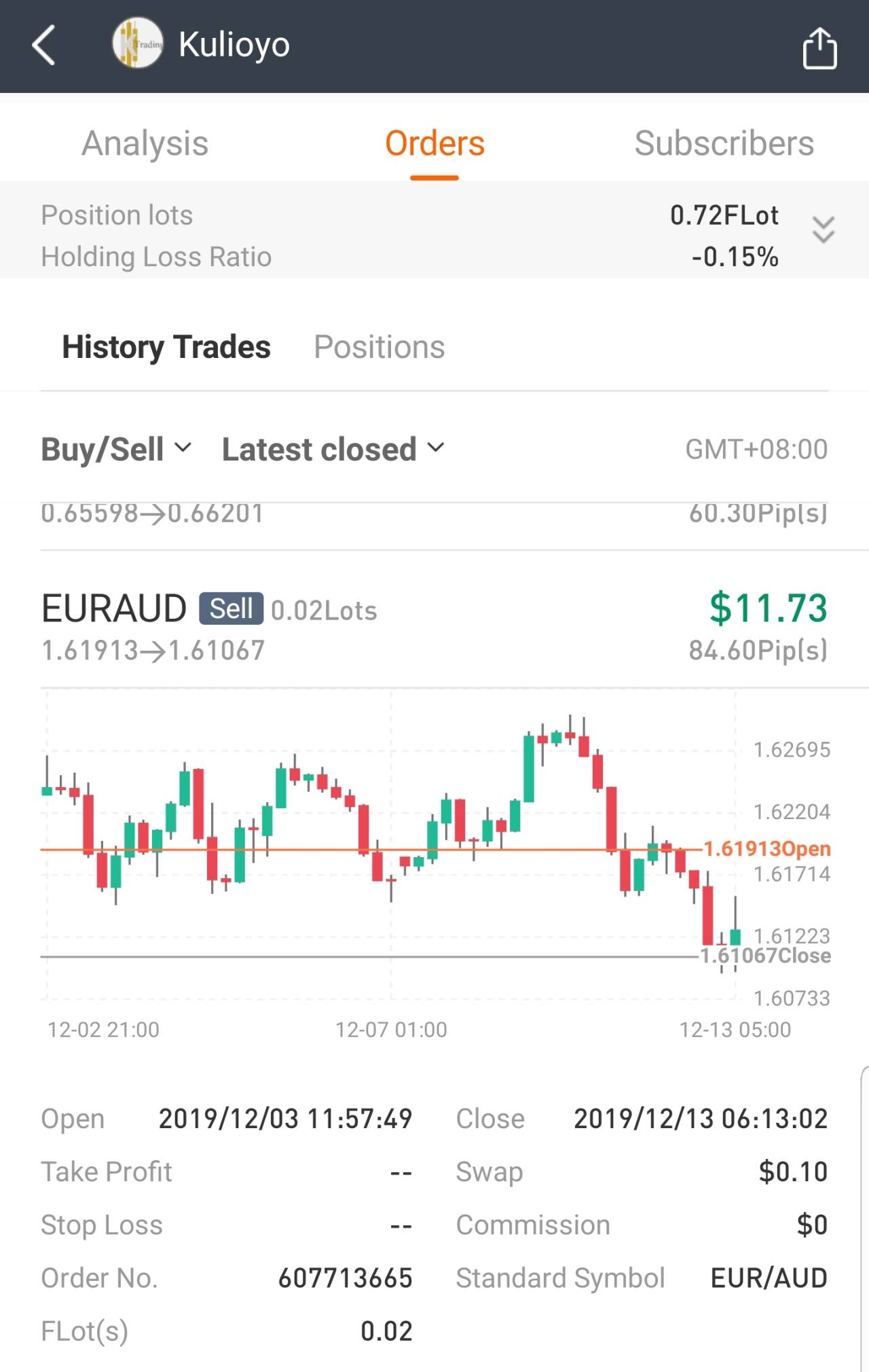Tap the 1.61067 Close price line label
Viewport: 869px width, 1372px height.
pos(766,956)
